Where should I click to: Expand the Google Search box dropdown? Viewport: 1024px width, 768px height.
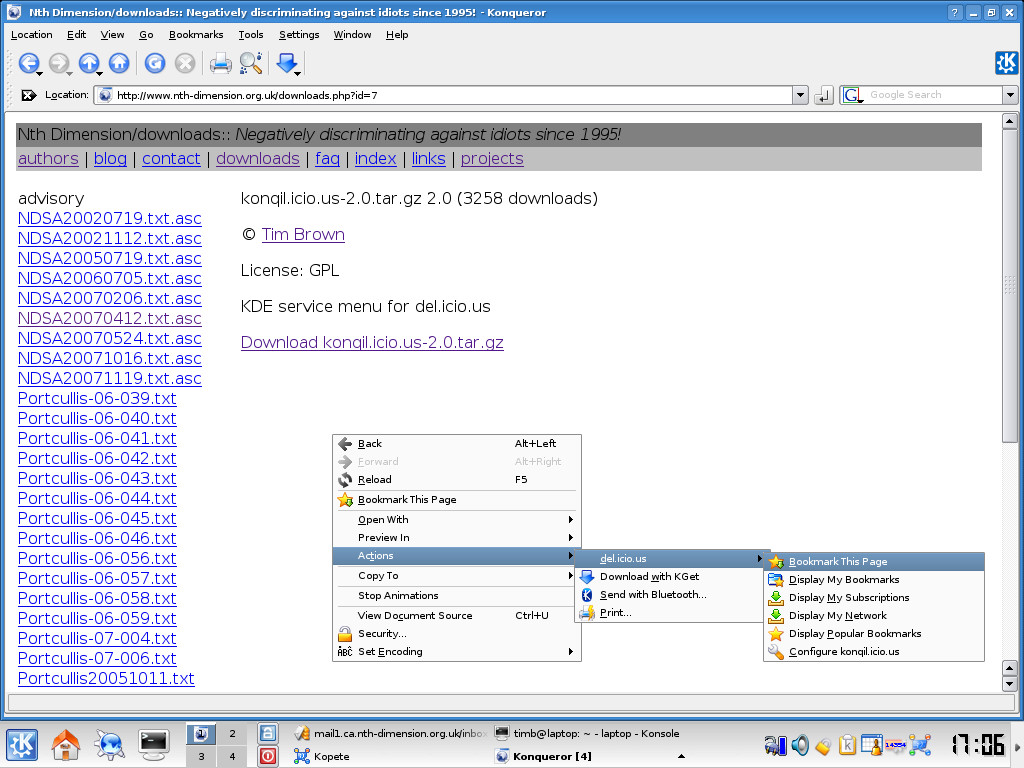pos(1010,95)
